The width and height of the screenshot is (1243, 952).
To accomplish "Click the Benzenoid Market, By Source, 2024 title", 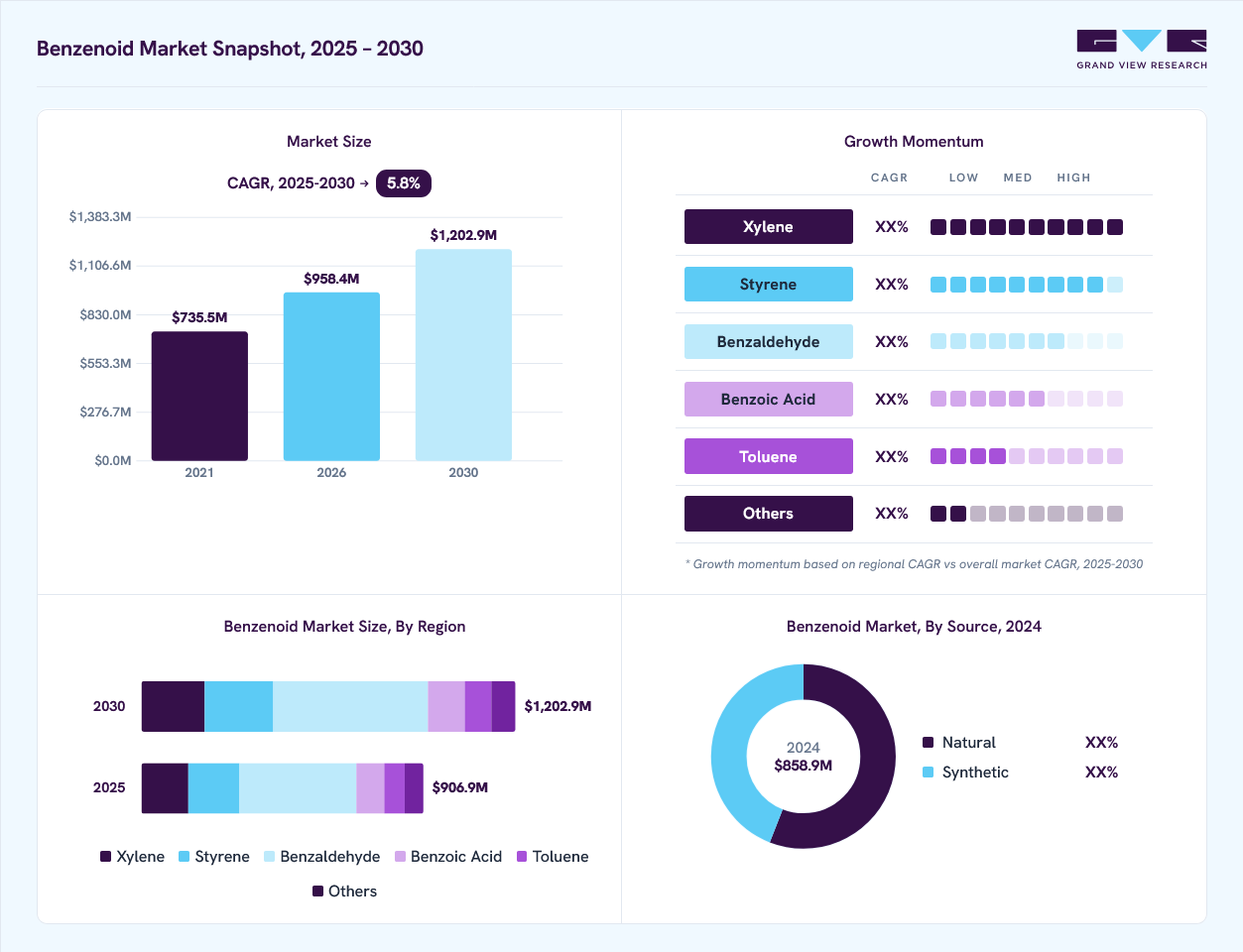I will (914, 627).
